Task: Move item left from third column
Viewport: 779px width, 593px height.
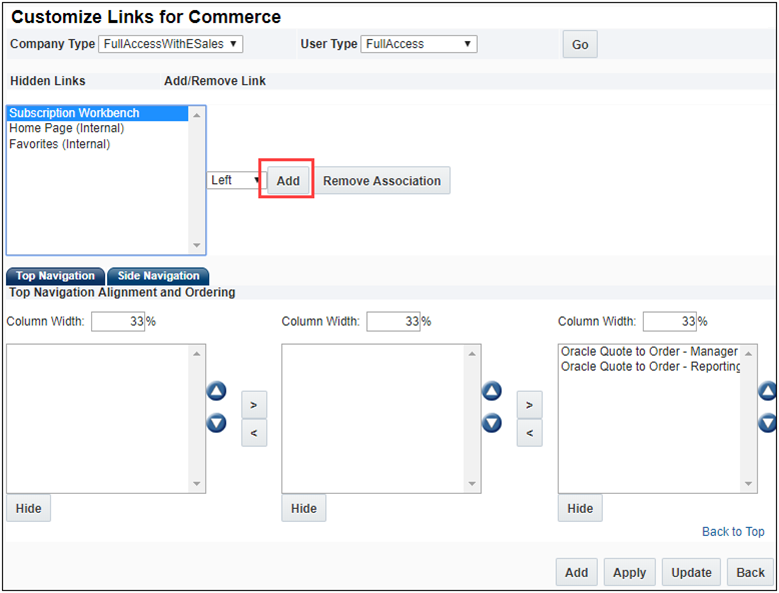Action: click(530, 433)
